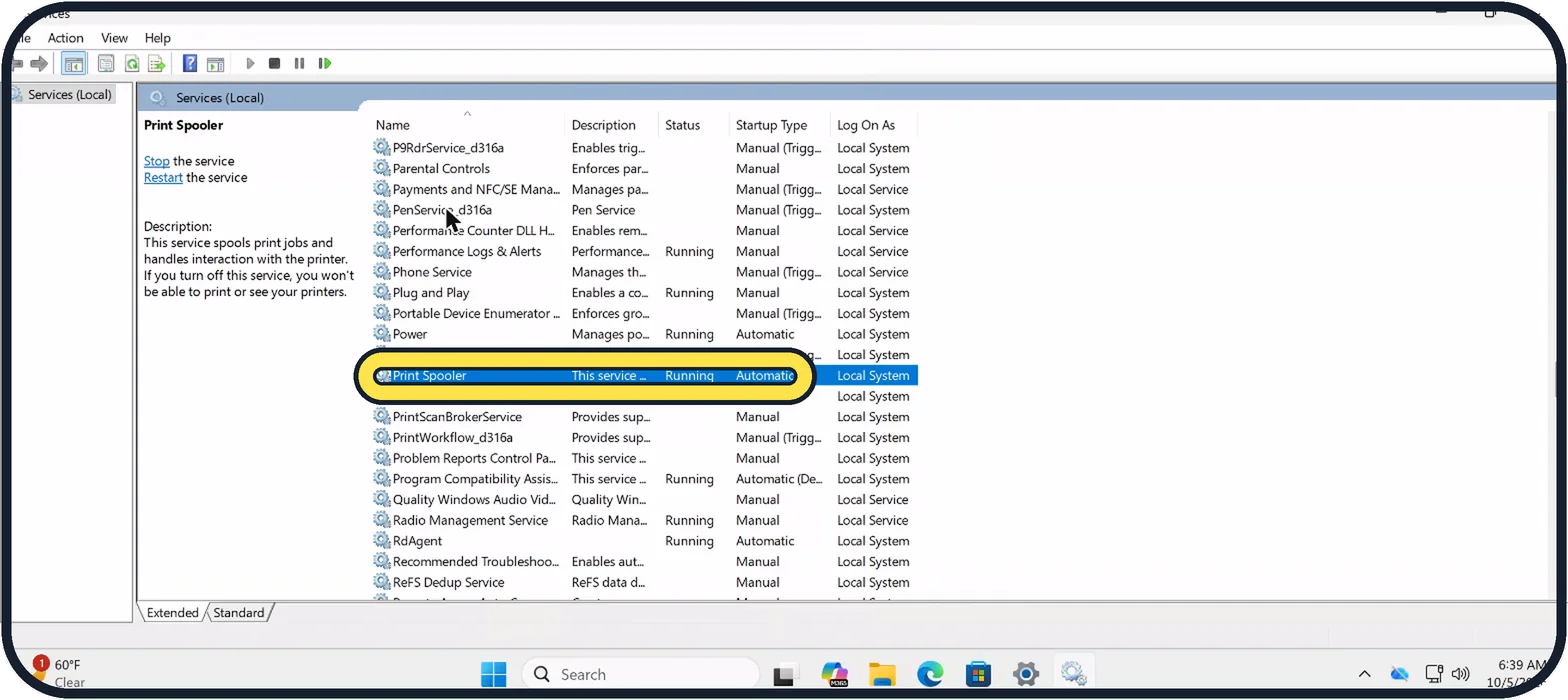
Task: Open the View menu
Action: [x=115, y=38]
